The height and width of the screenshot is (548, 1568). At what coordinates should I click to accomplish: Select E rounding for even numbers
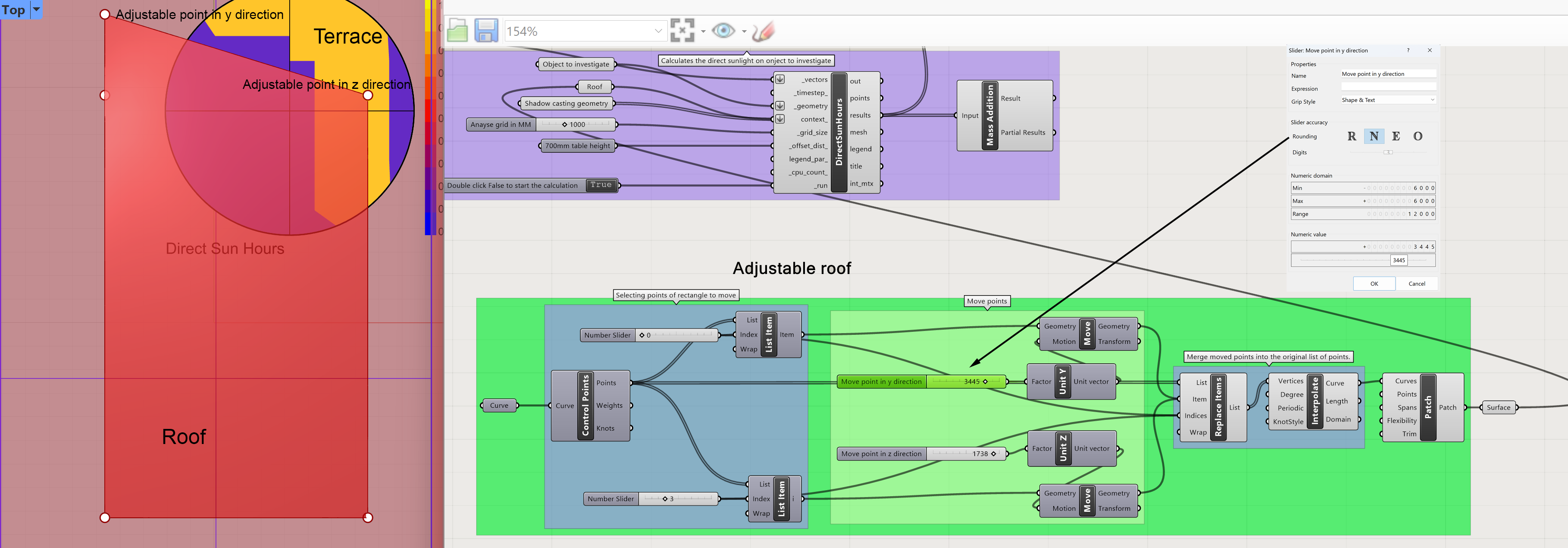pos(1396,136)
